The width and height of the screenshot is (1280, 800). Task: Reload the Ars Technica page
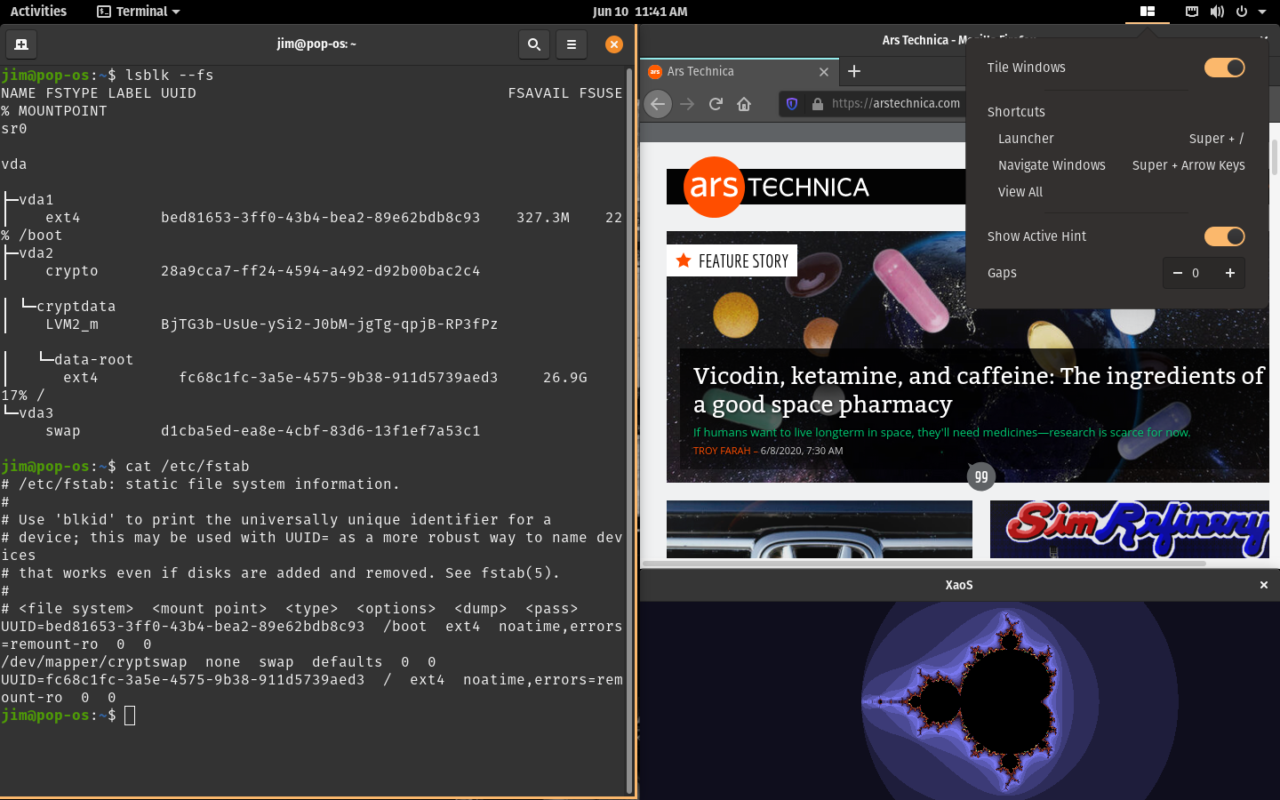tap(716, 103)
